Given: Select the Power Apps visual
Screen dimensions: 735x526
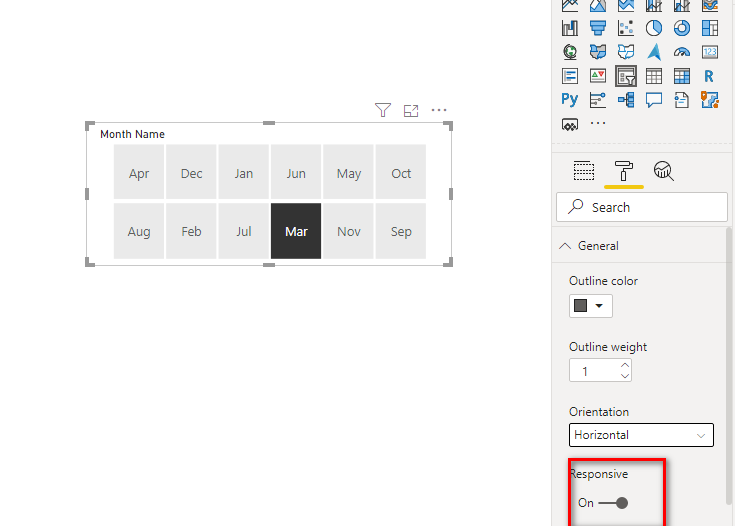Looking at the screenshot, I should 570,124.
